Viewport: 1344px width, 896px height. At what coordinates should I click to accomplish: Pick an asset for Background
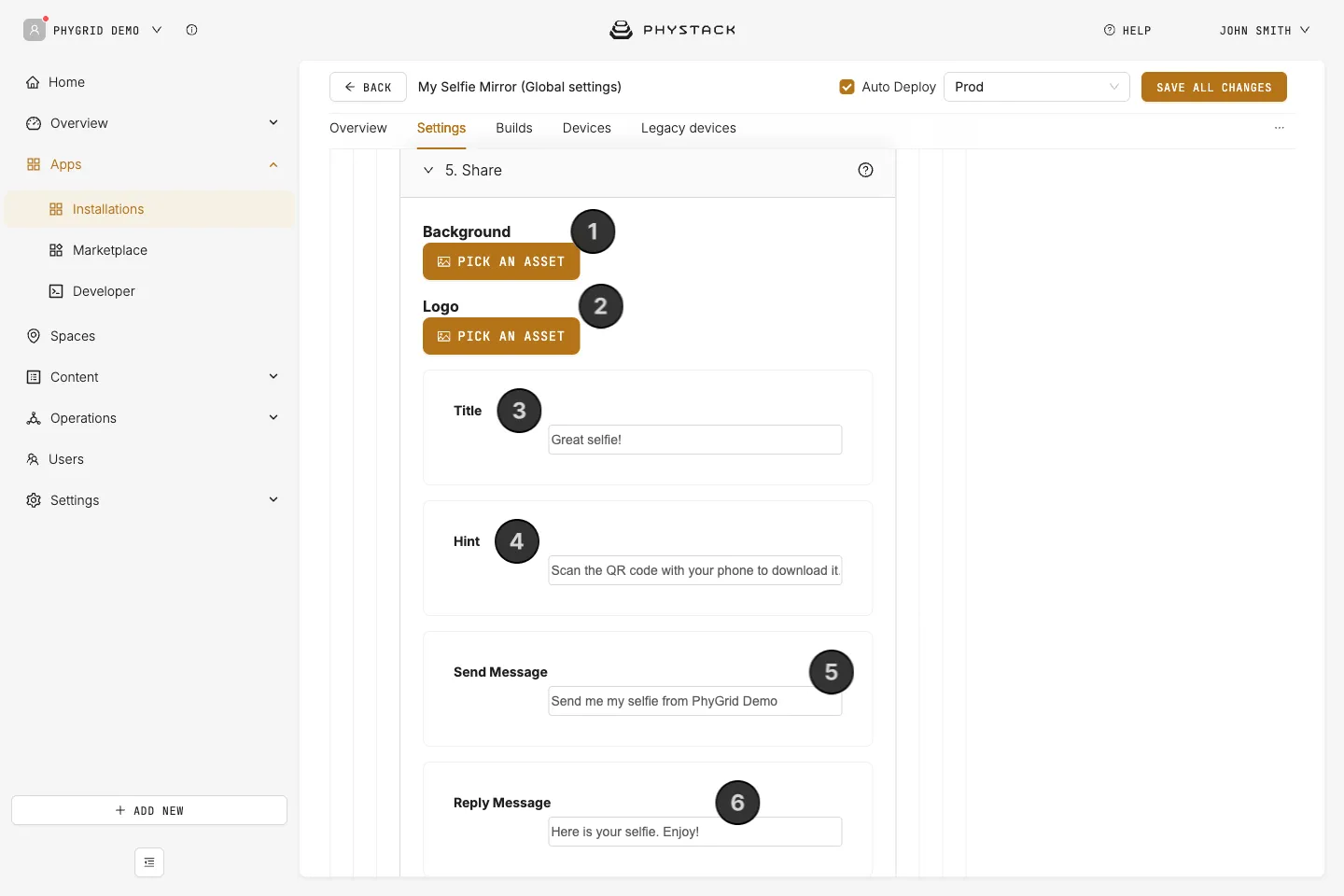point(501,261)
